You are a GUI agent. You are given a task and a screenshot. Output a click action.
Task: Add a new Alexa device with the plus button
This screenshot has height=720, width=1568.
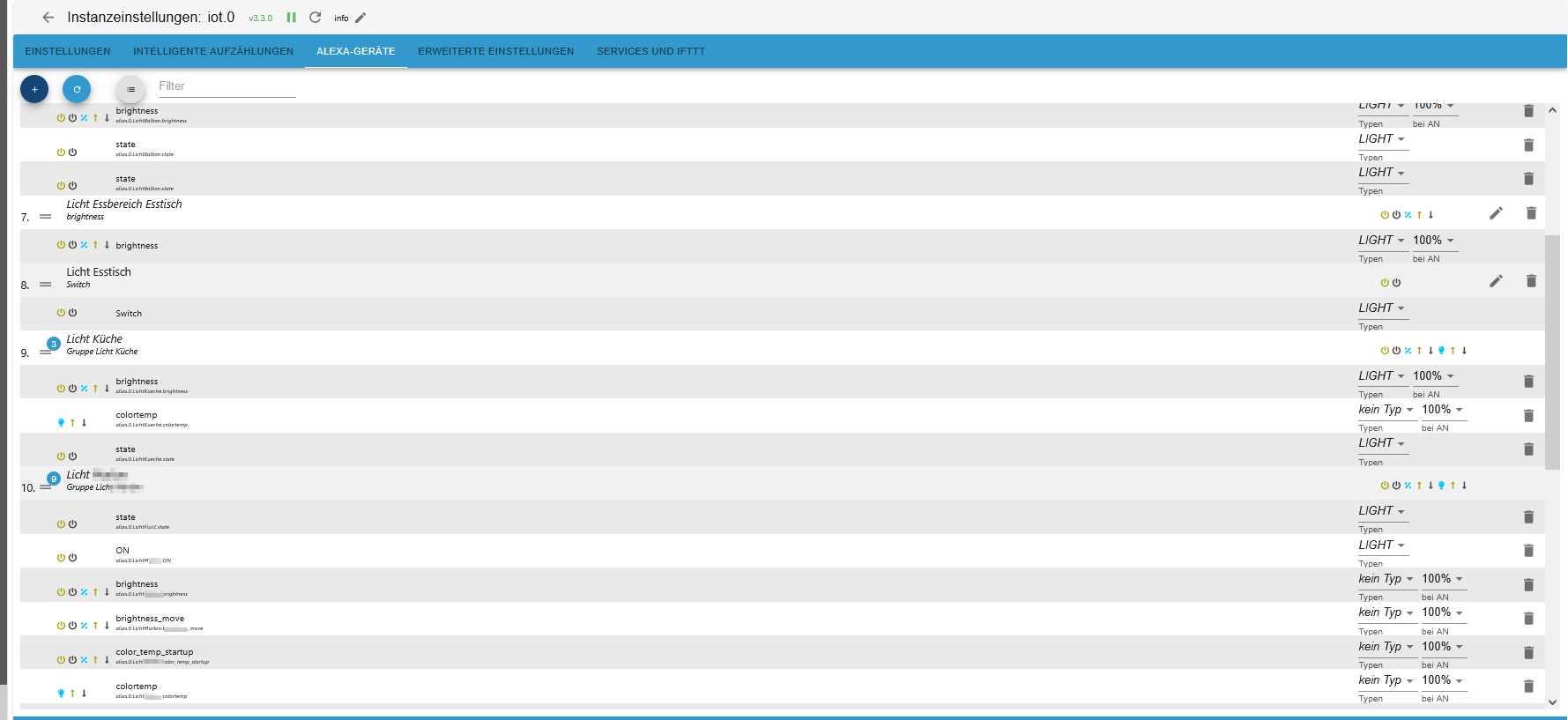point(34,89)
